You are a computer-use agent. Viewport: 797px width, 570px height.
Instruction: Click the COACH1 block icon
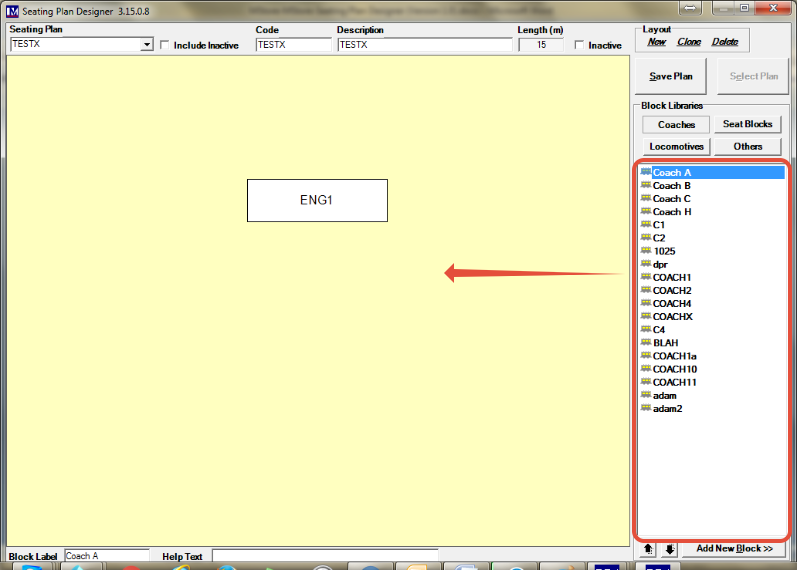646,277
